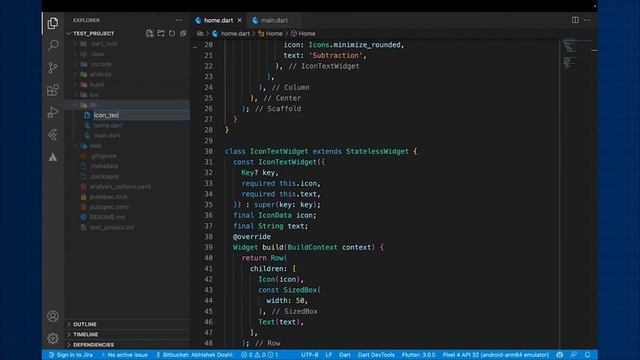Open editor more actions ellipsis
Viewport: 640px width, 360px height.
(587, 20)
